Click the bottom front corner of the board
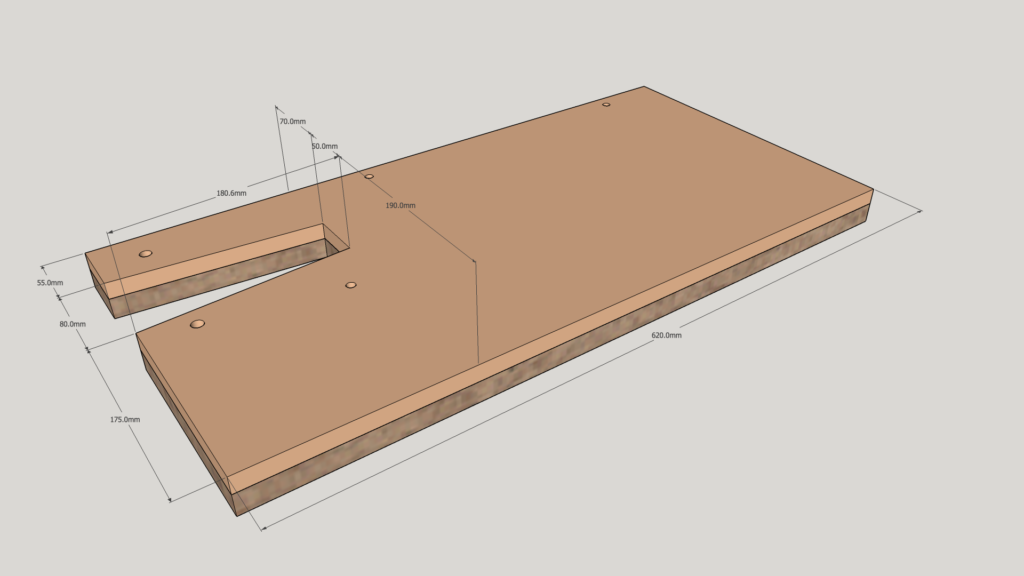1024x576 pixels. click(238, 514)
